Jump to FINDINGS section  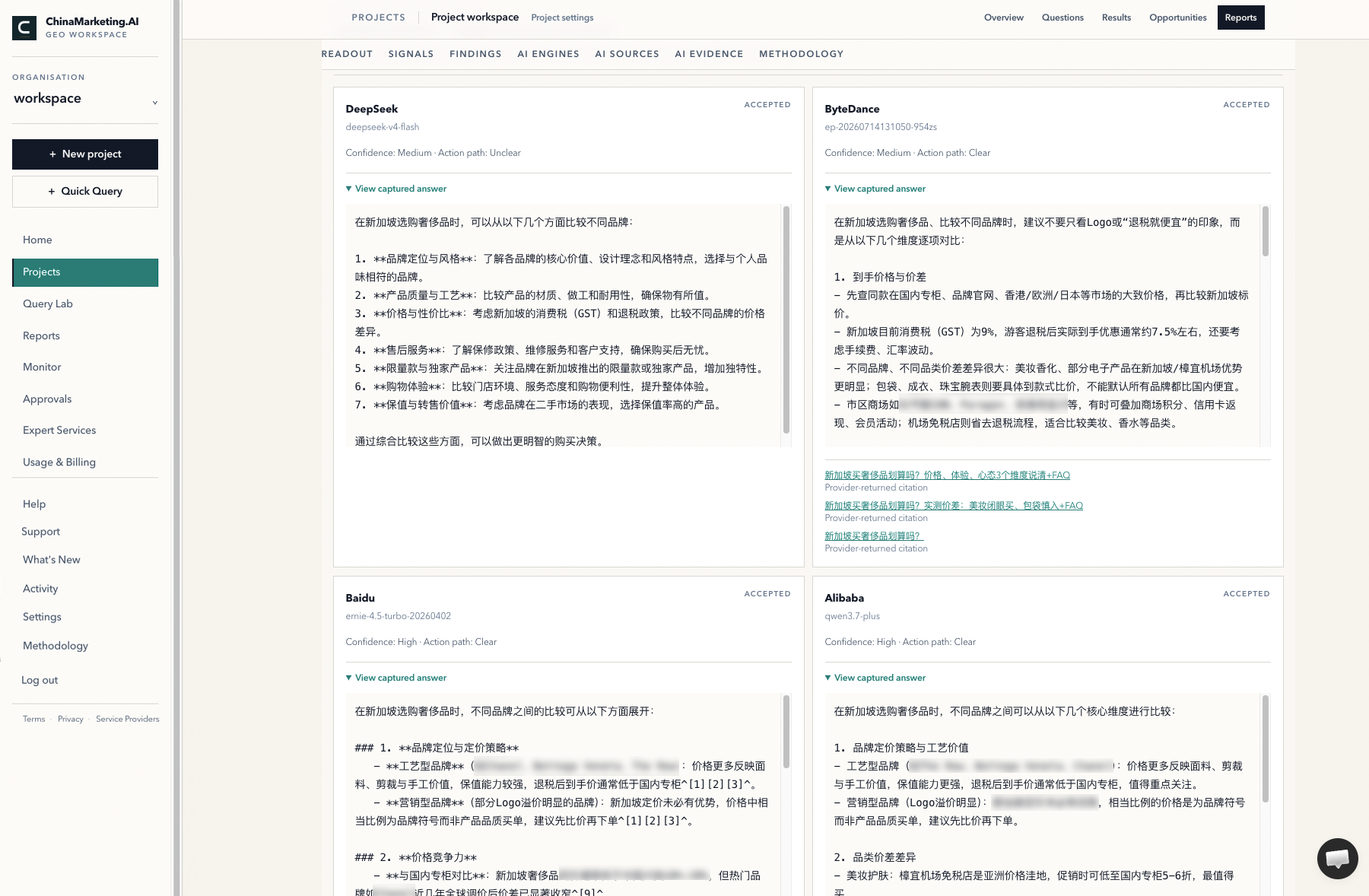click(x=475, y=54)
